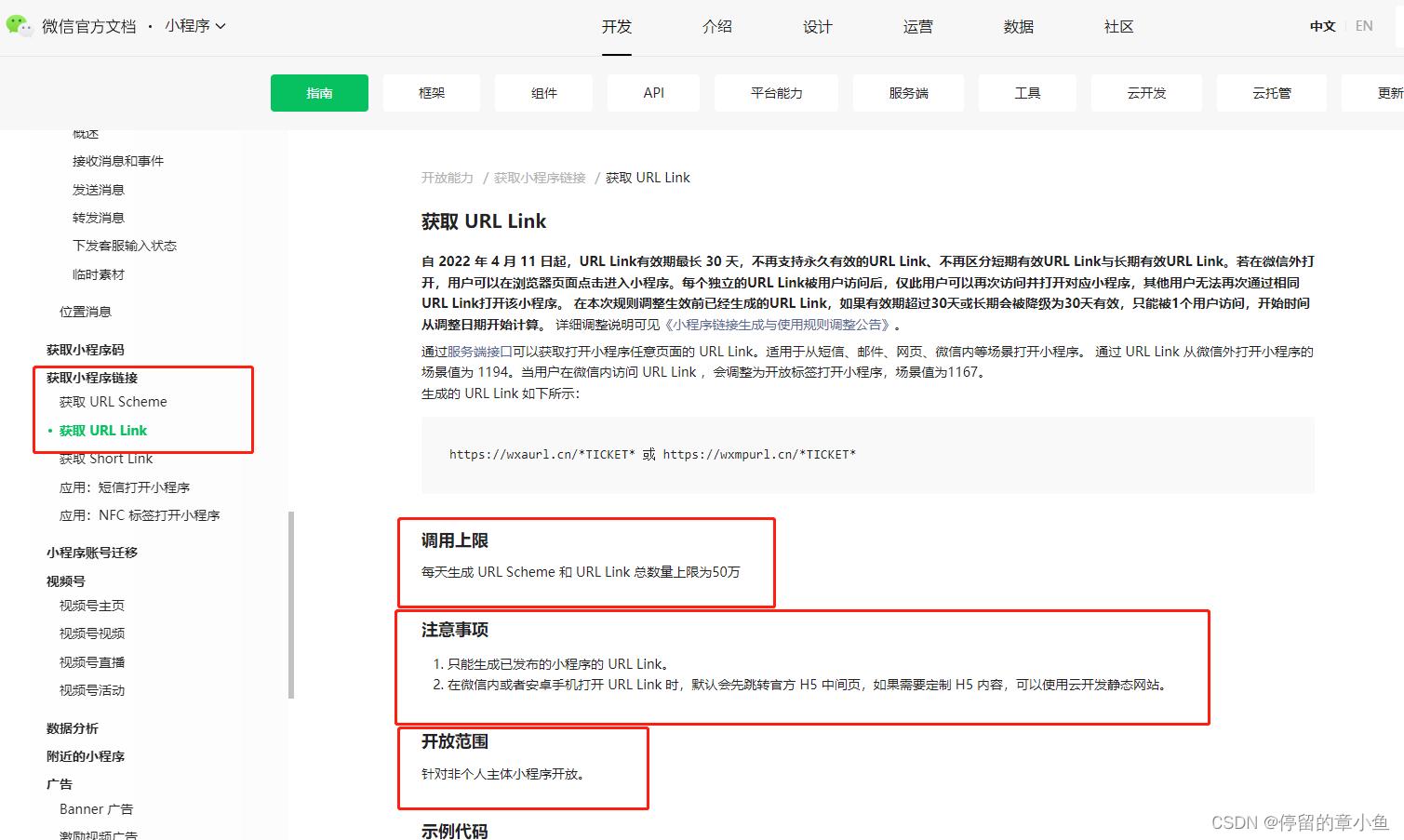Viewport: 1404px width, 840px height.
Task: Open 视频号主页 in sidebar
Action: pyautogui.click(x=92, y=606)
